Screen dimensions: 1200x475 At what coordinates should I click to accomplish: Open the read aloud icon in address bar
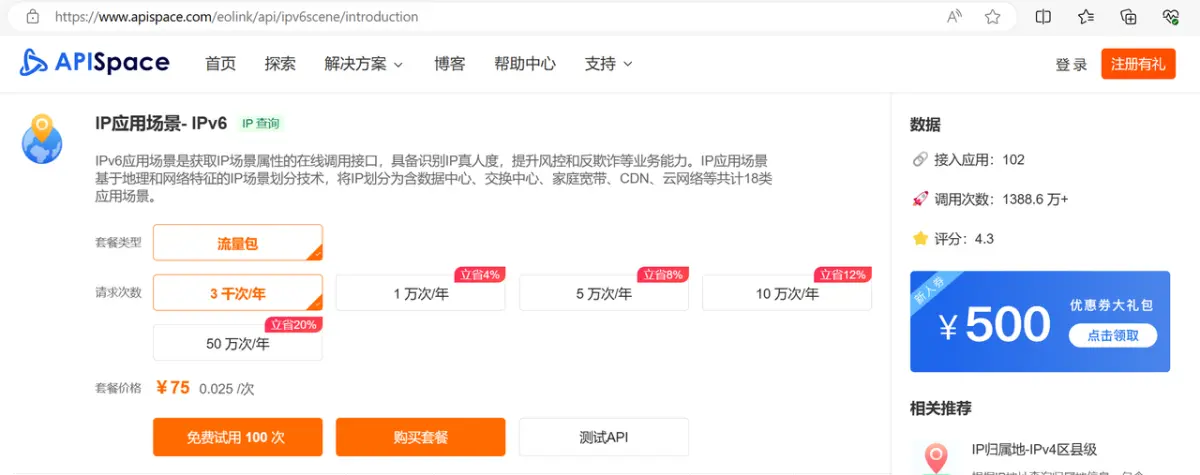955,17
